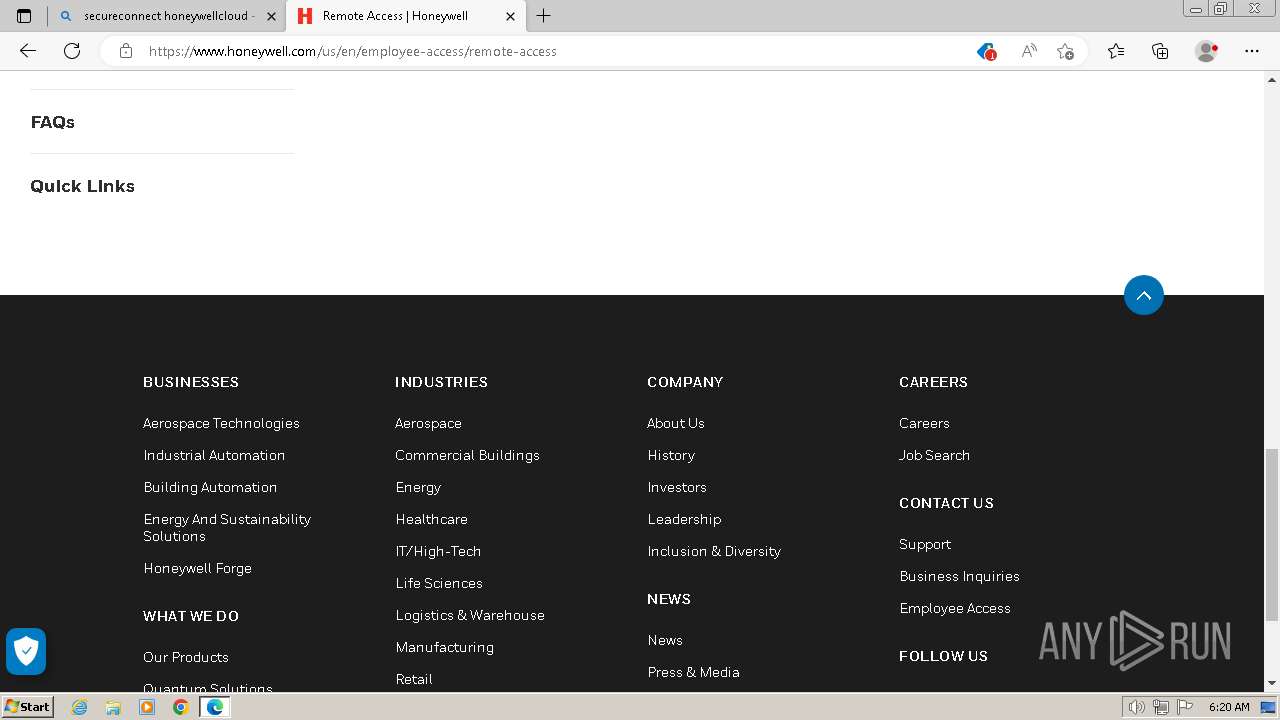This screenshot has height=720, width=1280.
Task: Open the Energy industry link
Action: tap(418, 487)
